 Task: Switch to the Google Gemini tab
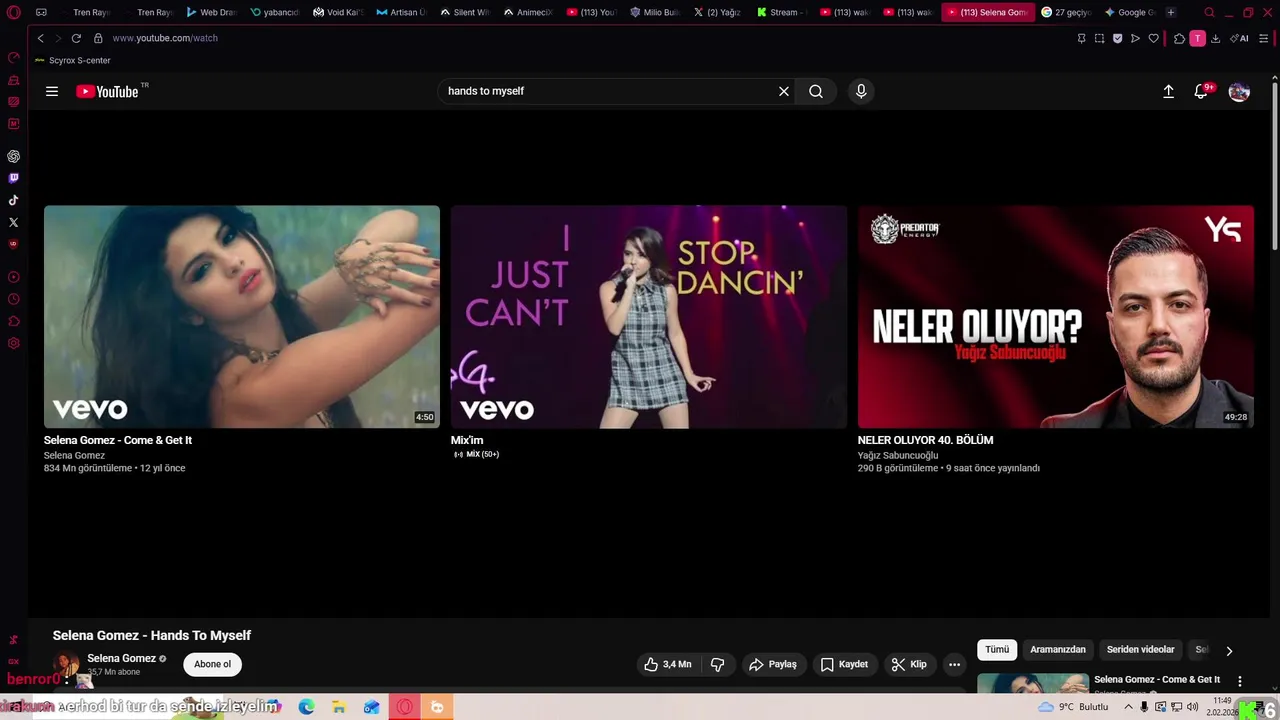[1130, 12]
